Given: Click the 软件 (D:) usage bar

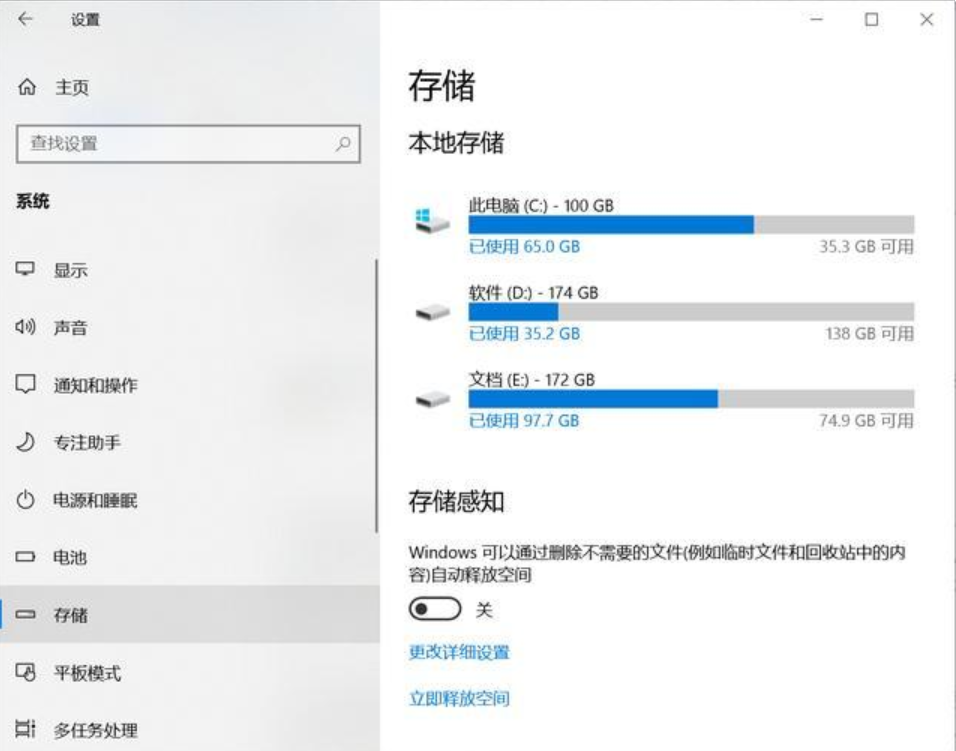Looking at the screenshot, I should coord(691,312).
